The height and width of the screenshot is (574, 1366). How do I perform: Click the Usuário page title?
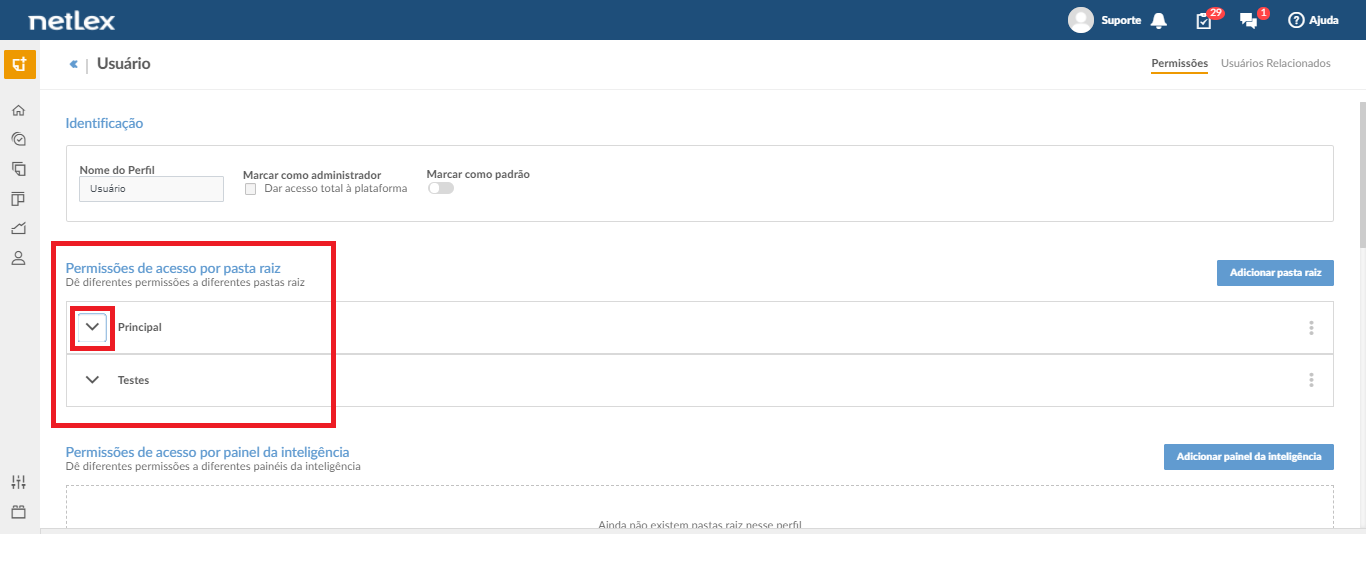[x=124, y=64]
